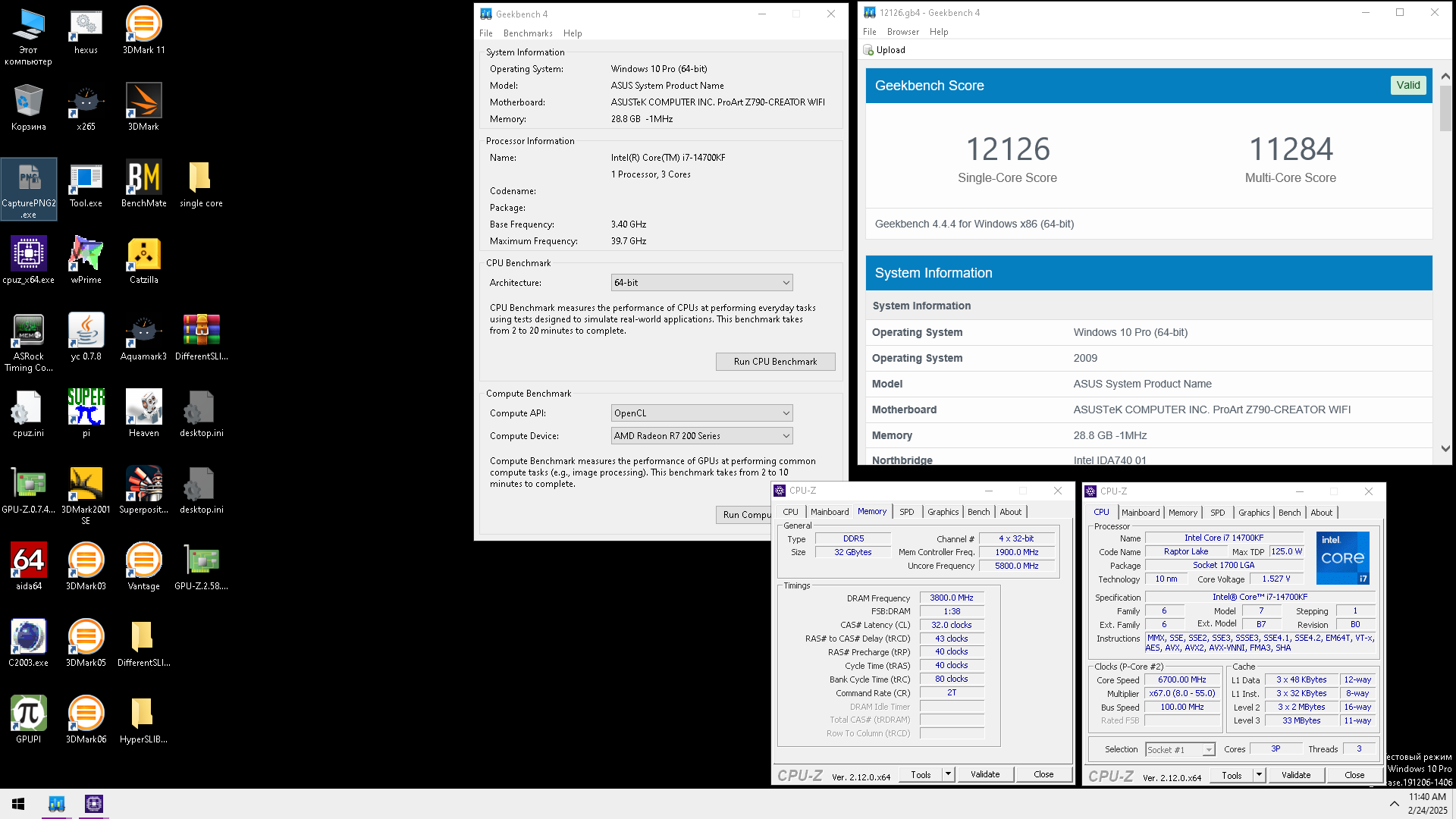This screenshot has height=819, width=1456.
Task: Switch to Graphics tab in left CPU-Z window
Action: click(x=943, y=512)
